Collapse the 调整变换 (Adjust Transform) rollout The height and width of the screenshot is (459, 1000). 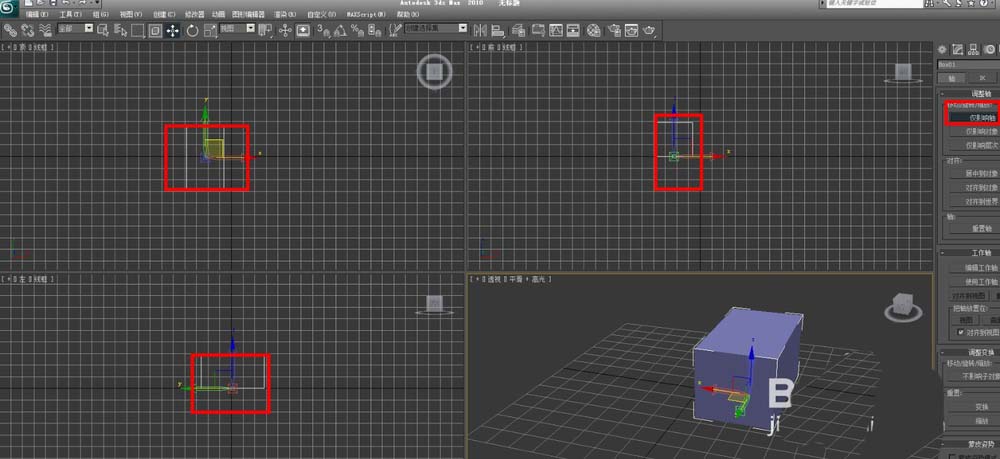pos(969,352)
